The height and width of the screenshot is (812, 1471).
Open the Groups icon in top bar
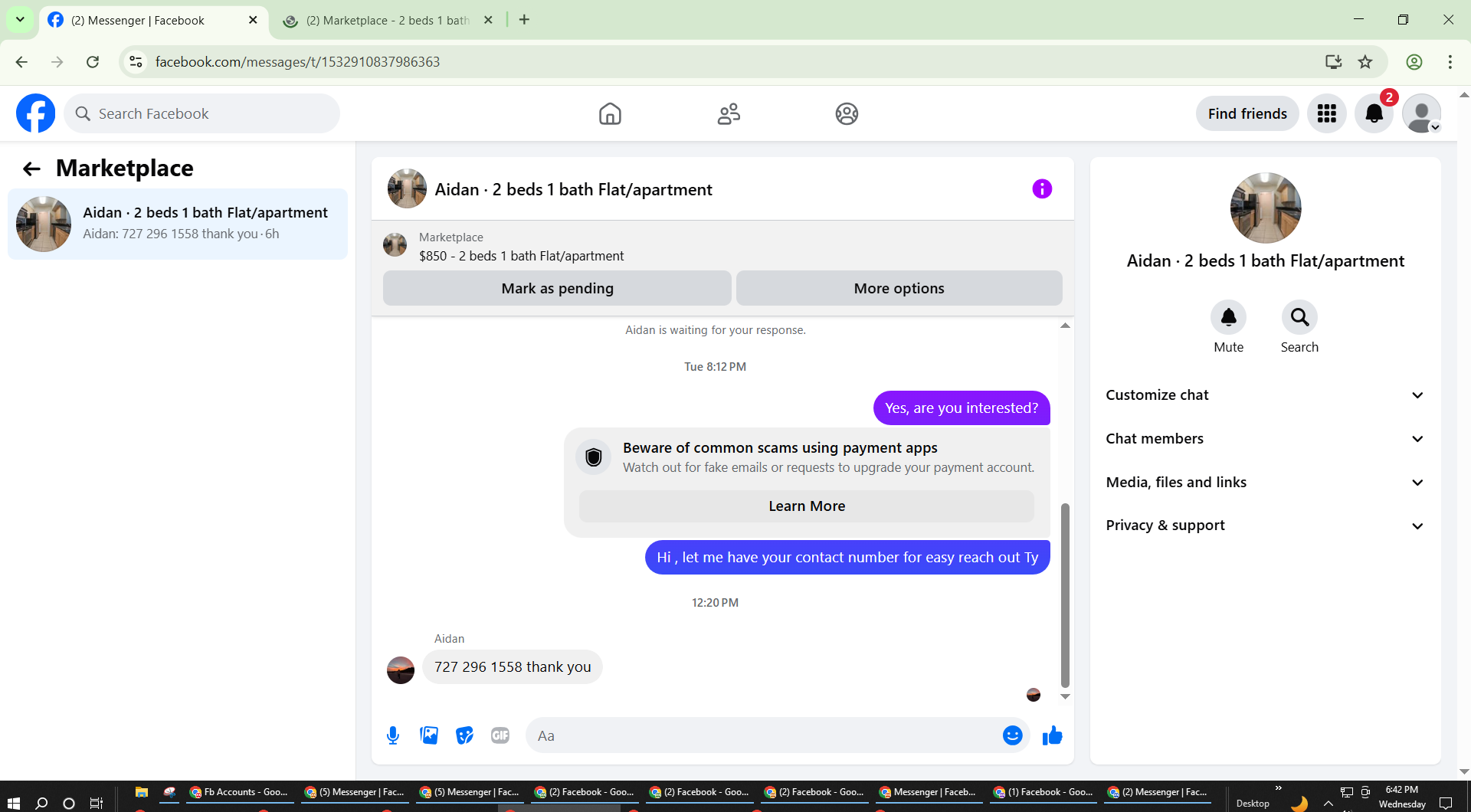pos(847,113)
